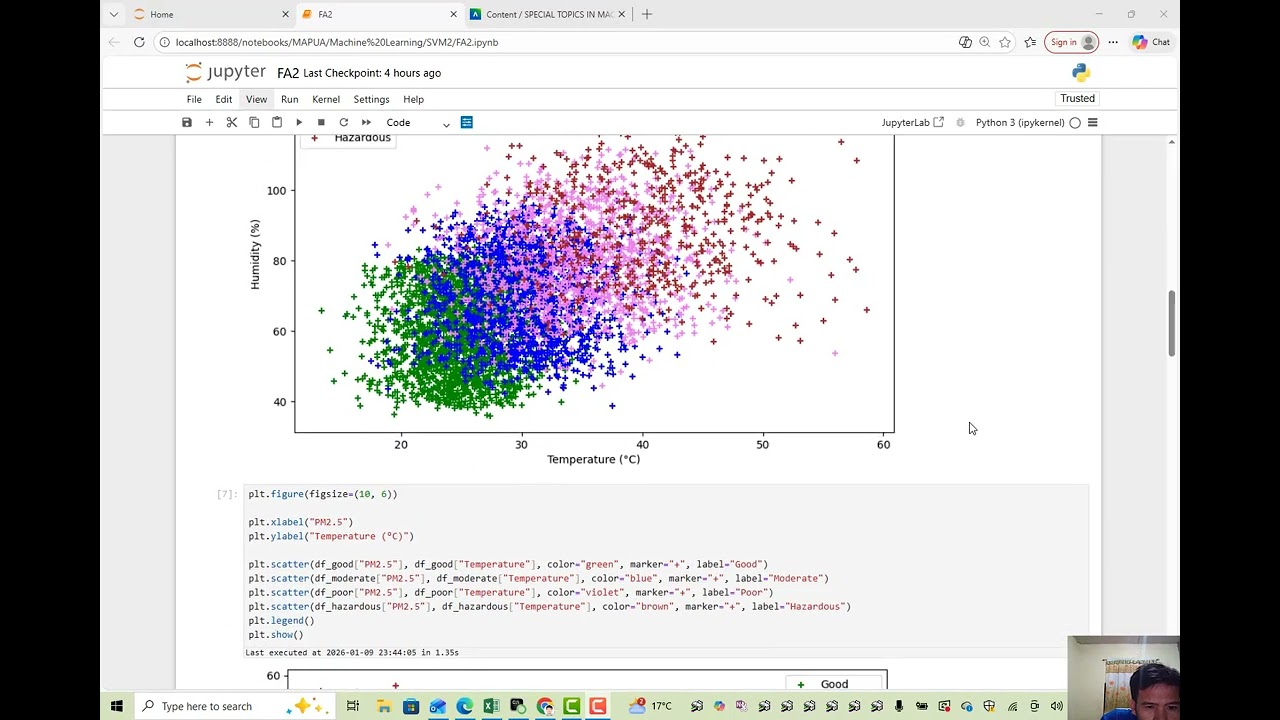
Task: Interrupt the kernel with stop icon
Action: point(321,122)
